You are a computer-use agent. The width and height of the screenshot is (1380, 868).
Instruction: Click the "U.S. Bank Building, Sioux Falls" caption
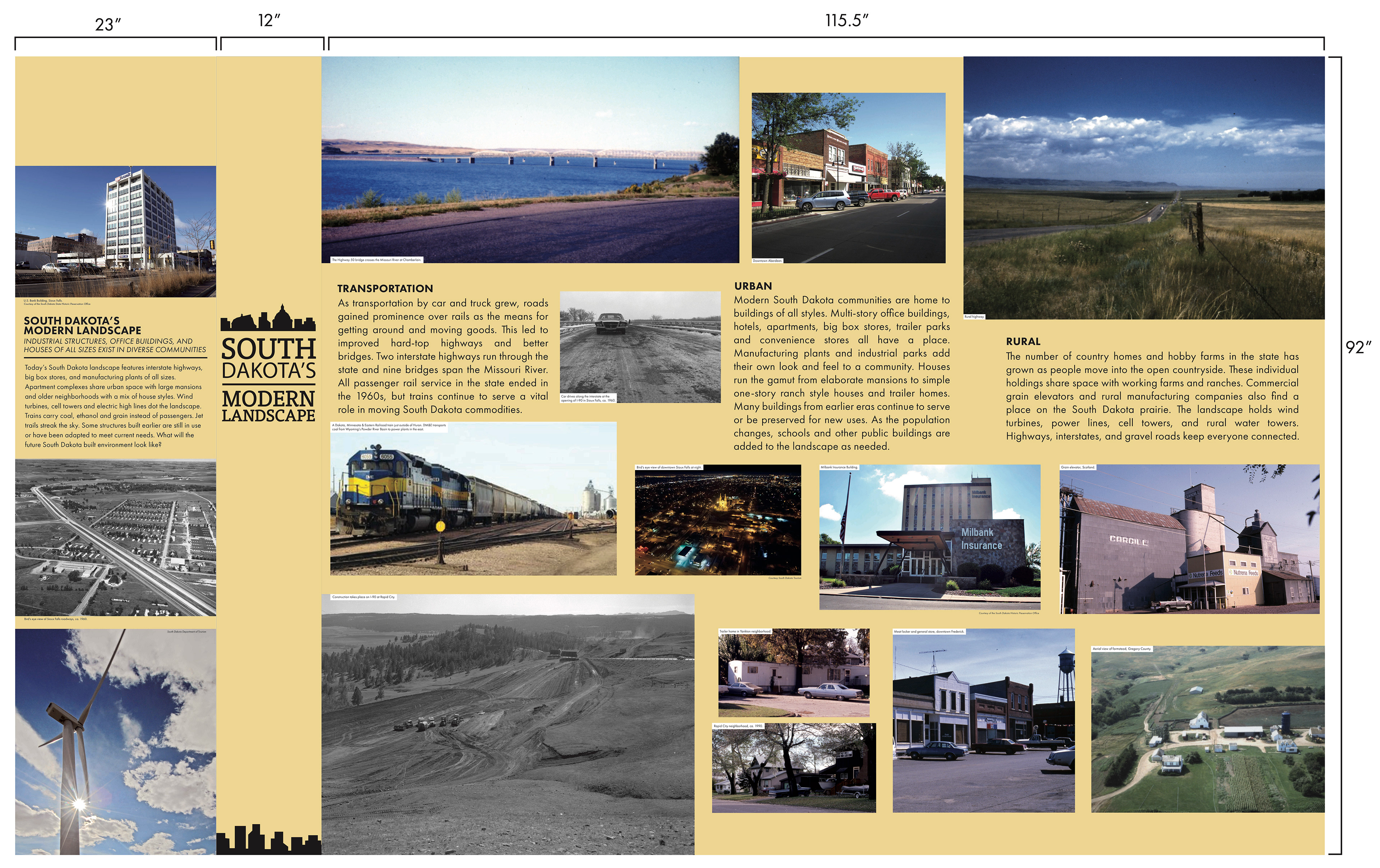(43, 300)
